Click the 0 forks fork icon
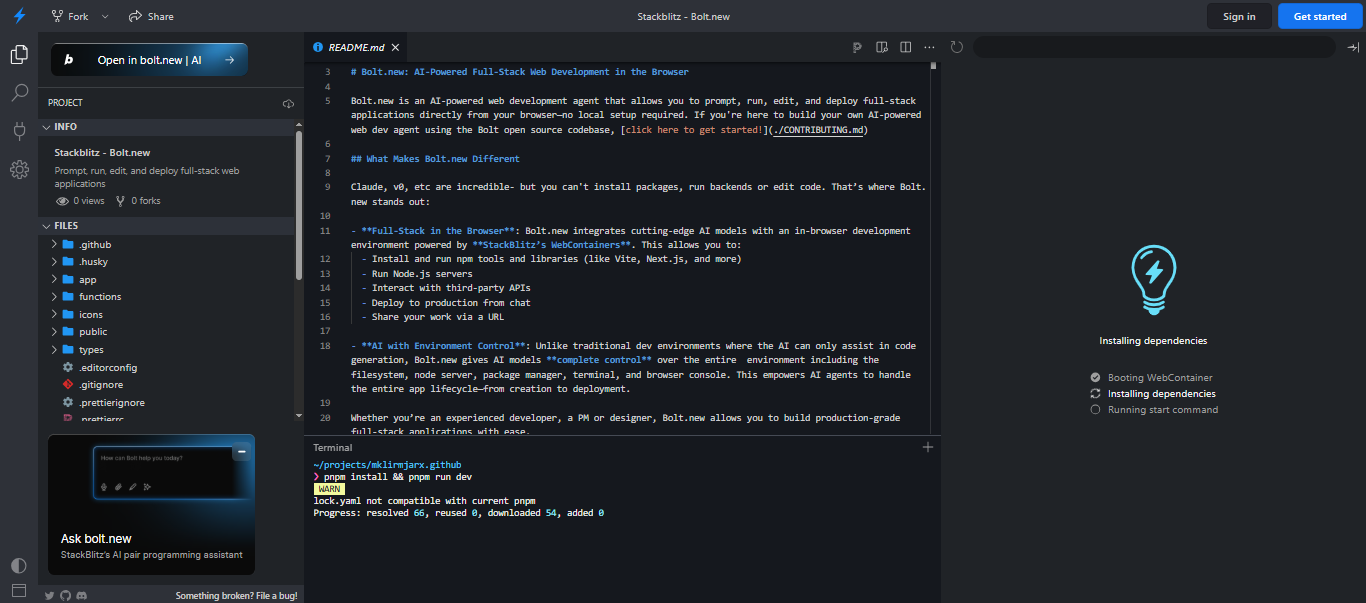Viewport: 1366px width, 603px height. click(121, 201)
